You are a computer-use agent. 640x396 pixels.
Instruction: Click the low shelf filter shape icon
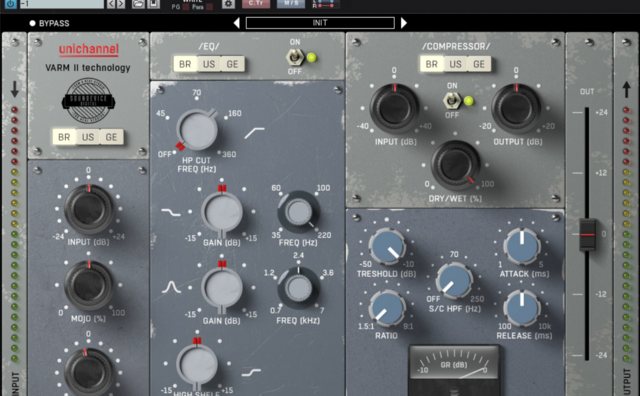(x=171, y=212)
